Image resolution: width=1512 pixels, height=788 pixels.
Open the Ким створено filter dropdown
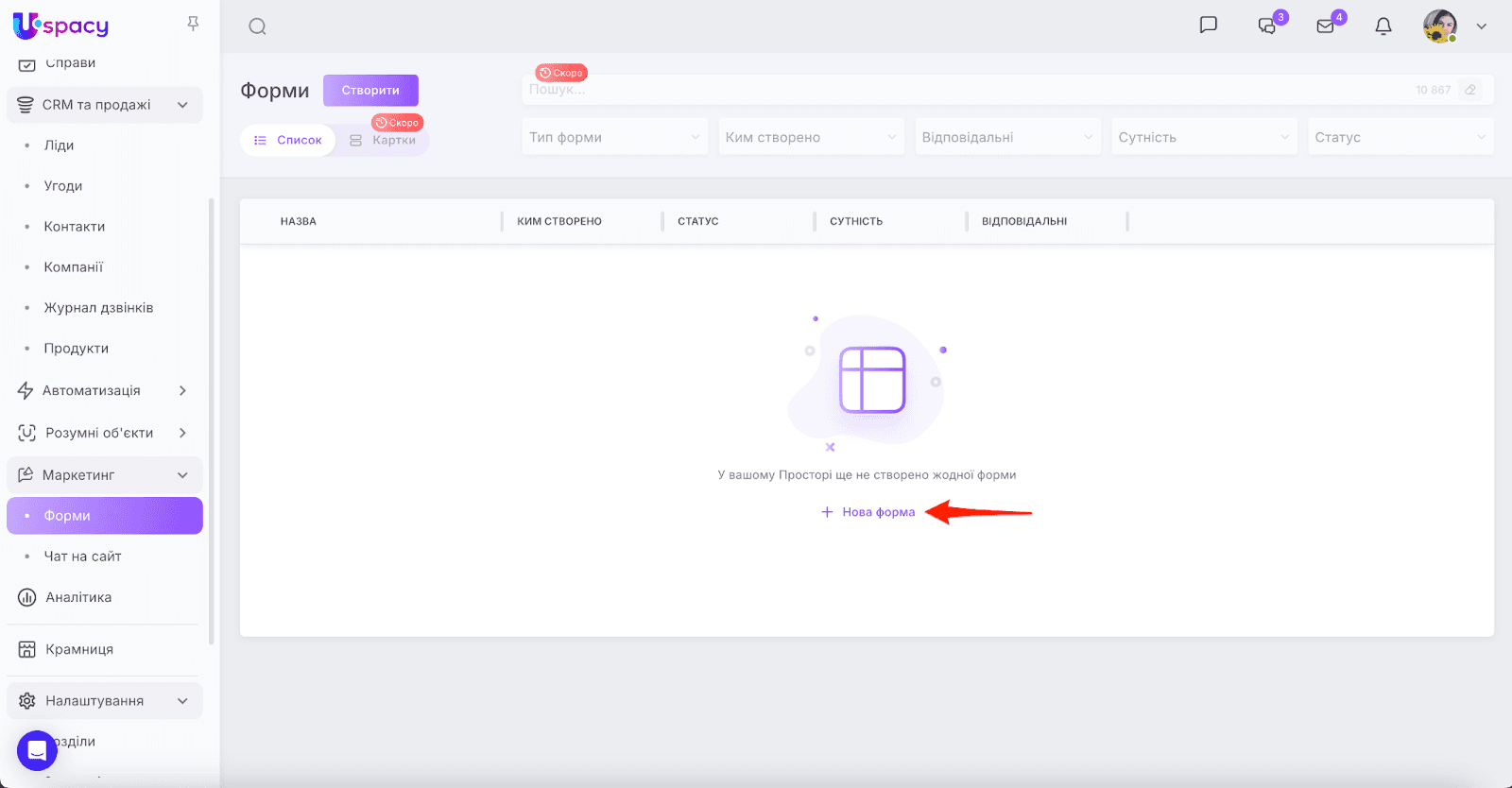[x=812, y=137]
